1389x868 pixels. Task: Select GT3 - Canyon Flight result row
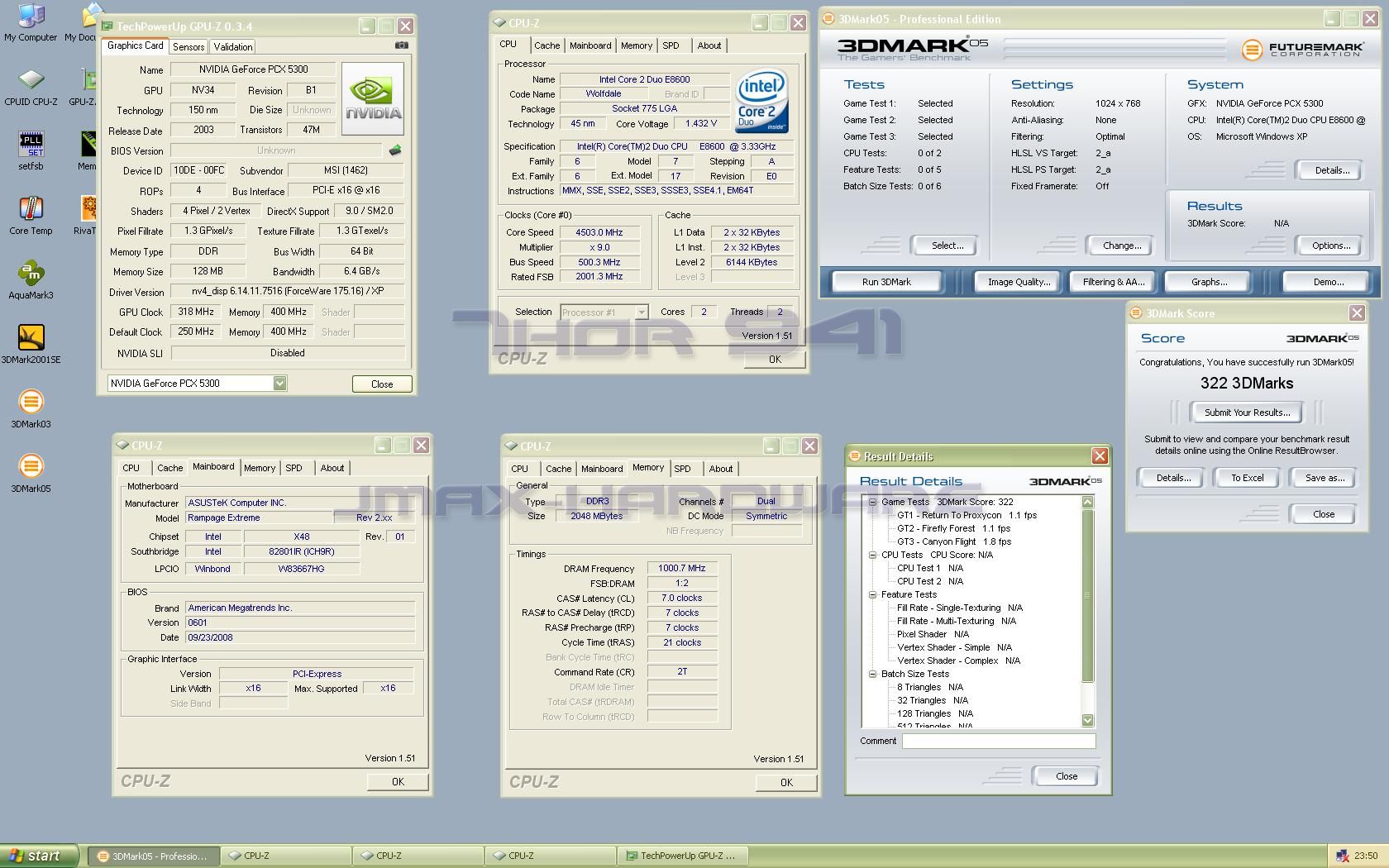[954, 541]
